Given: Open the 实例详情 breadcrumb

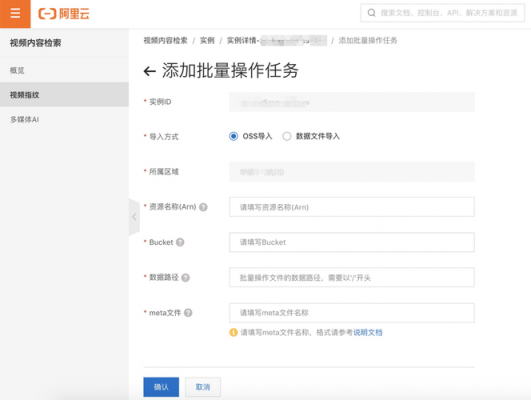Looking at the screenshot, I should [276, 41].
